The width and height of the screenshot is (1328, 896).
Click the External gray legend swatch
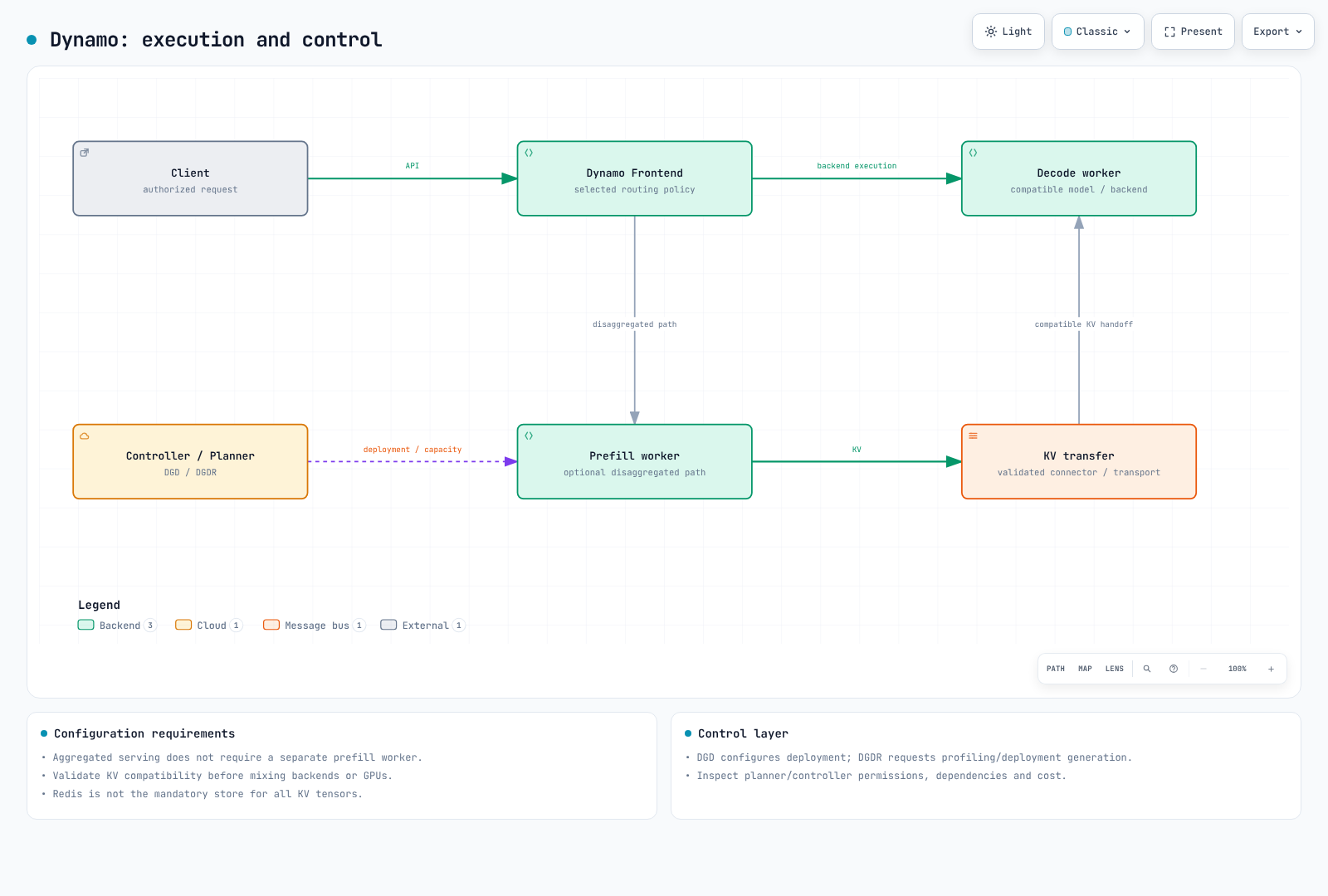pos(388,625)
